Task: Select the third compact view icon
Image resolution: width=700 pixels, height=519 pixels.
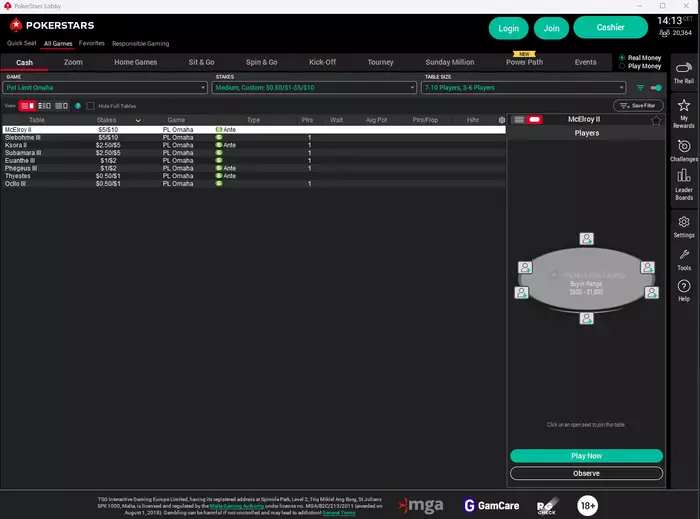Action: [x=61, y=106]
